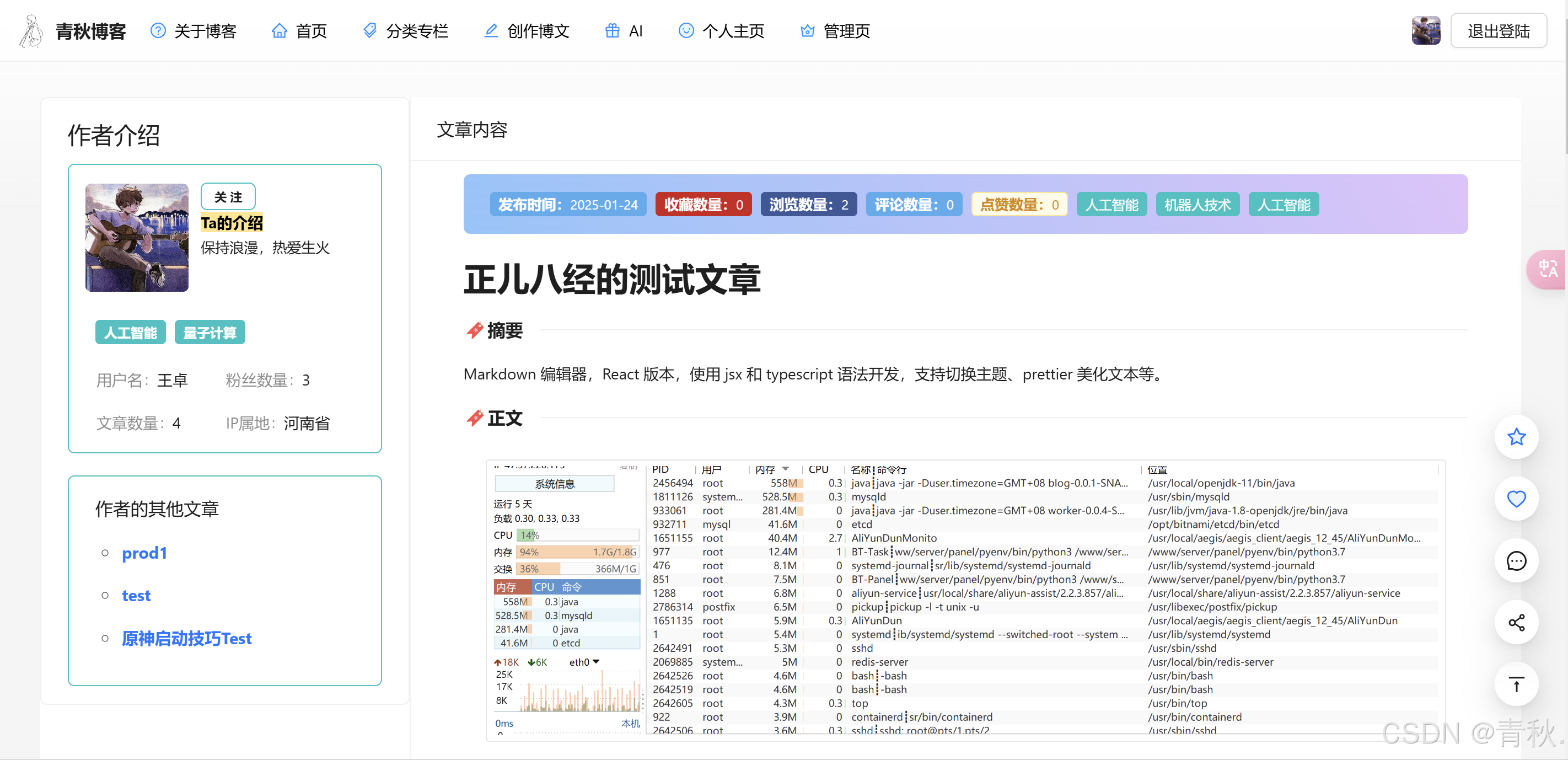Click the star favorite icon button
The width and height of the screenshot is (1568, 760).
[1516, 437]
